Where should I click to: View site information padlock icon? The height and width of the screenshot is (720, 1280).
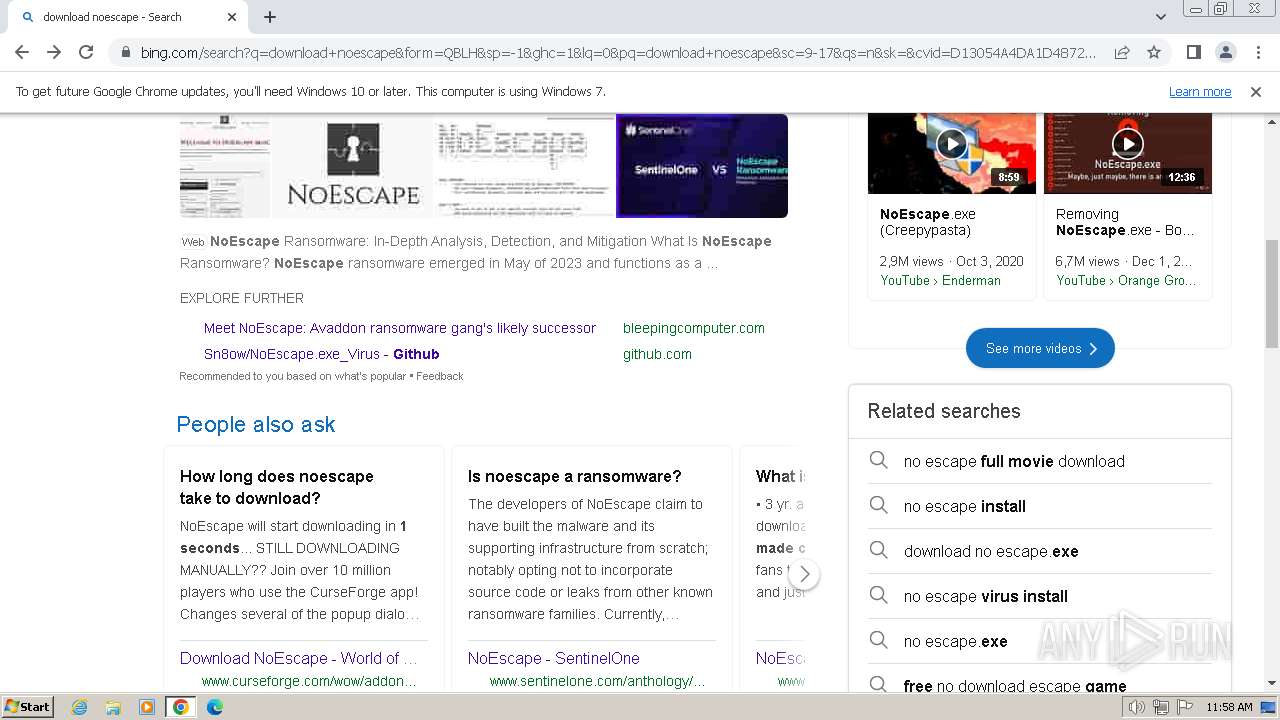tap(125, 52)
